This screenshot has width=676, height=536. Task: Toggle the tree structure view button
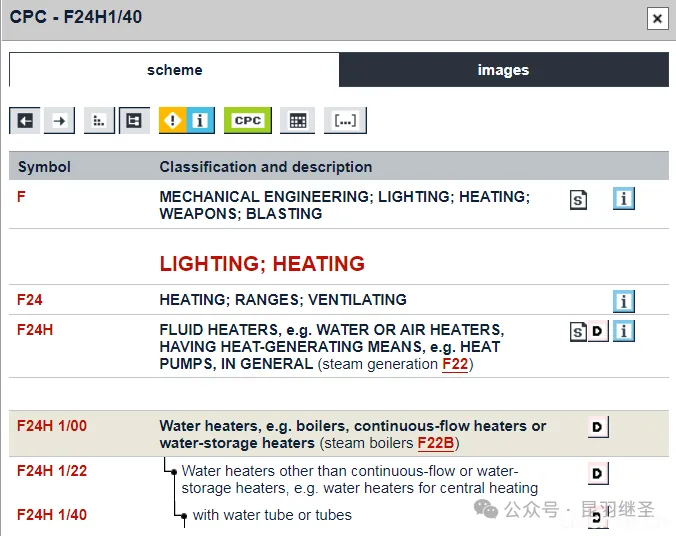133,121
